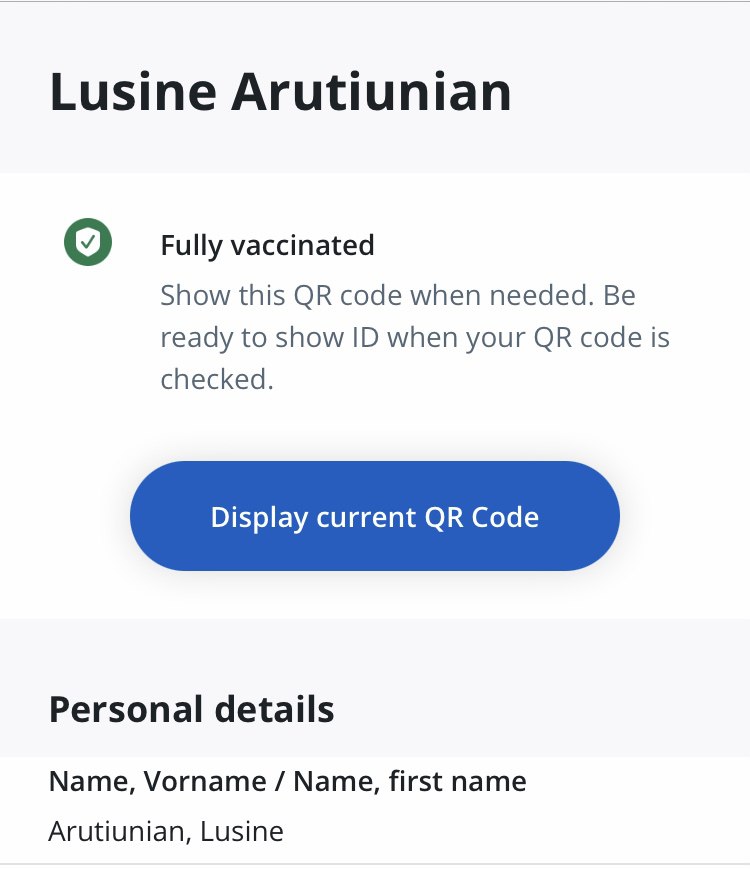Screen dimensions: 750x869
Task: Click the word "Display" on the blue button
Action: click(259, 517)
